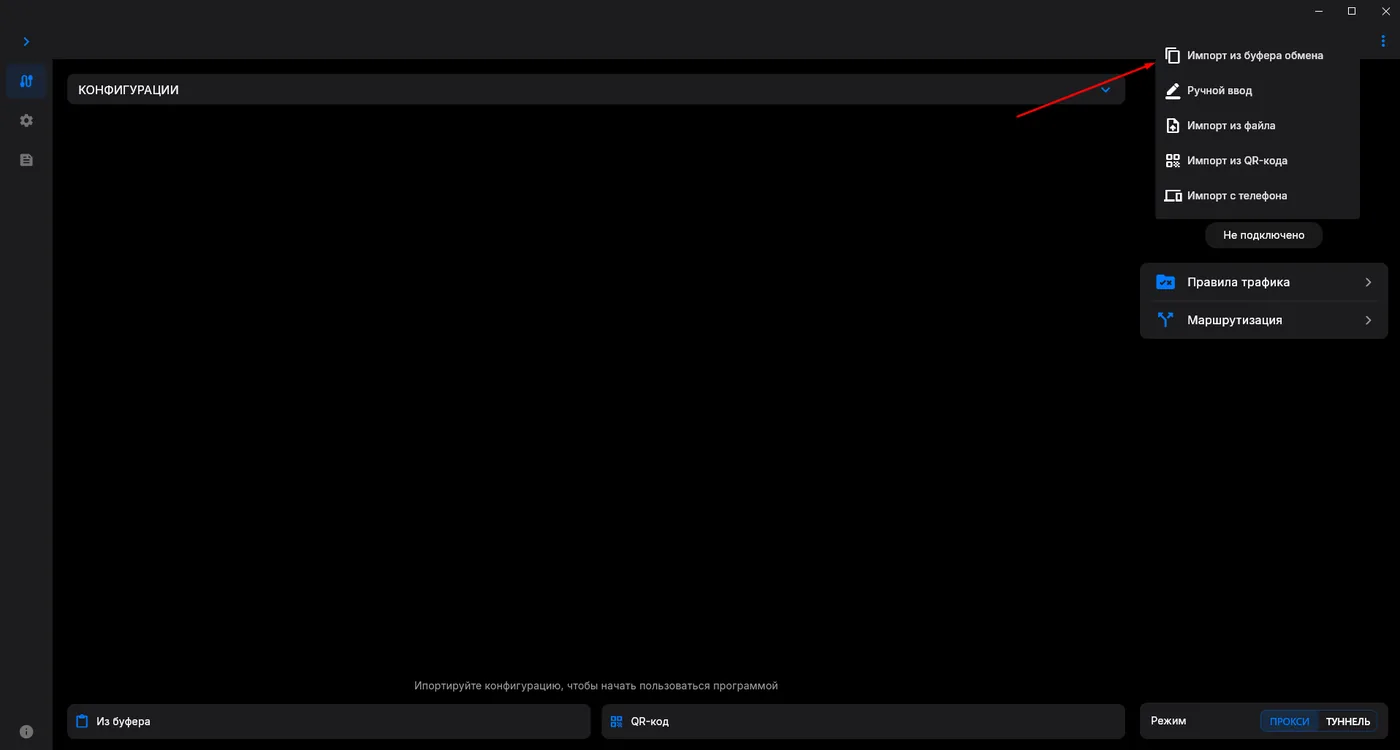Click the 'Режим' label
The width and height of the screenshot is (1400, 750).
point(1168,721)
